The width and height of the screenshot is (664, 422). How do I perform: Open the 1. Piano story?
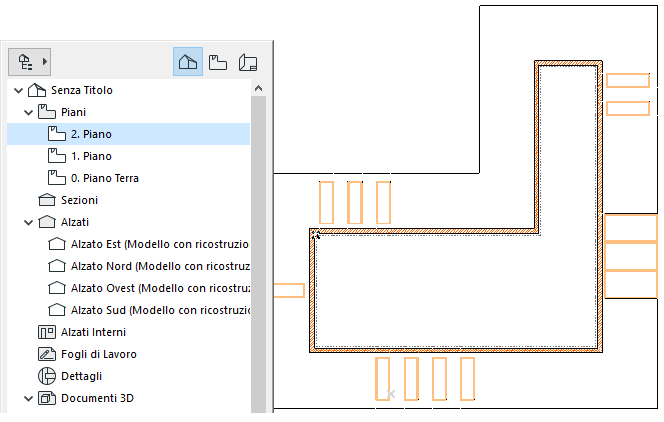click(91, 156)
